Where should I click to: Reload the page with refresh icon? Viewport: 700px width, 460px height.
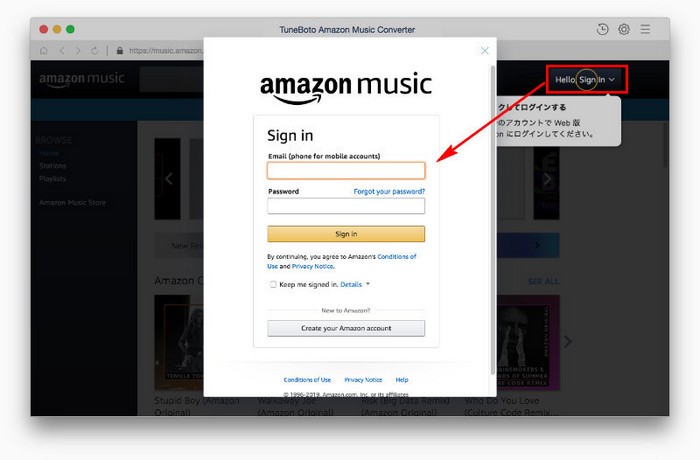(x=94, y=50)
